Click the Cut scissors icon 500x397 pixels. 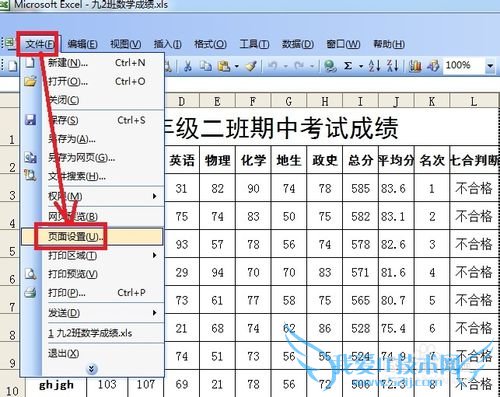point(188,66)
